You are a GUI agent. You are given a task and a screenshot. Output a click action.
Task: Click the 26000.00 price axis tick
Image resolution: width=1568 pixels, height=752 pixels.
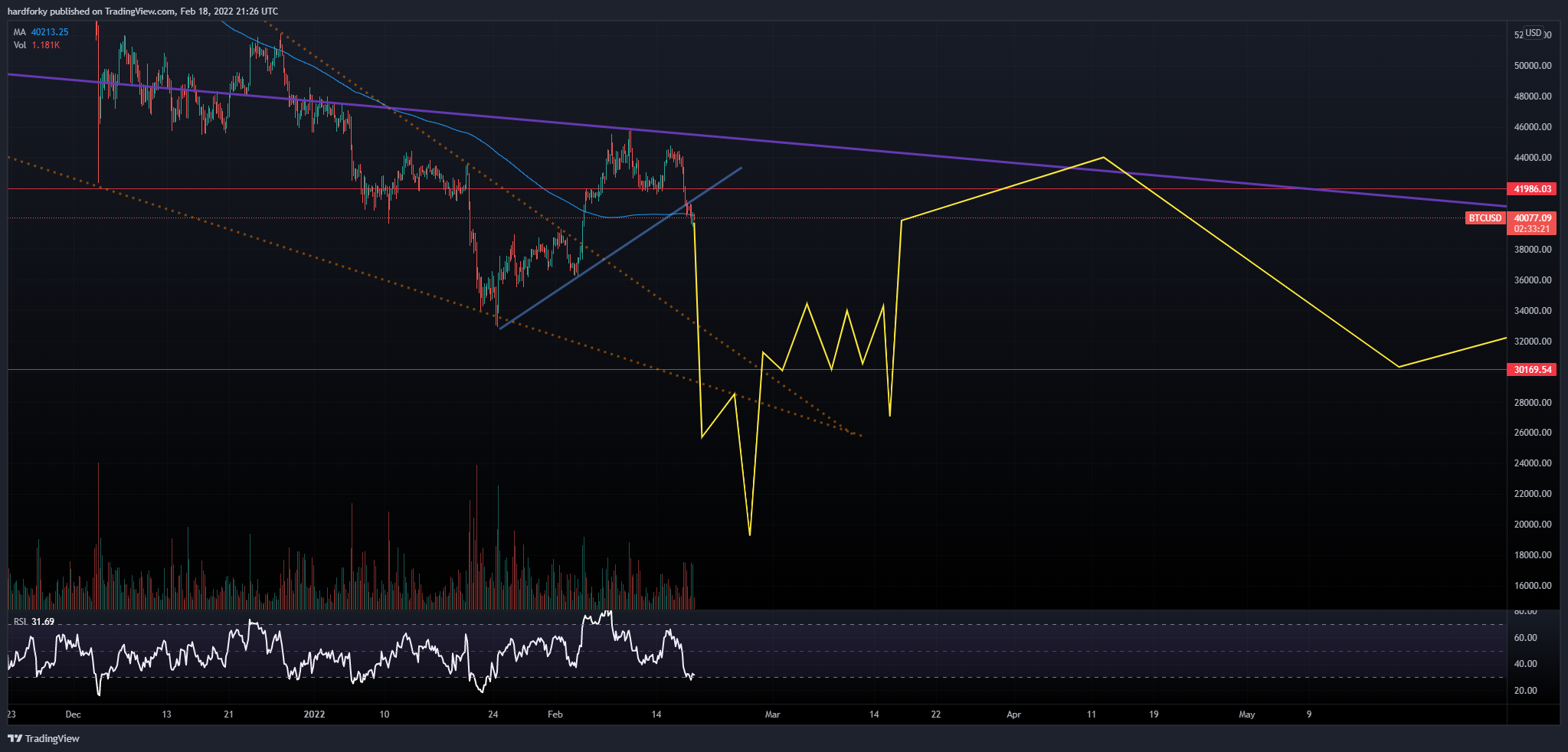[1533, 433]
